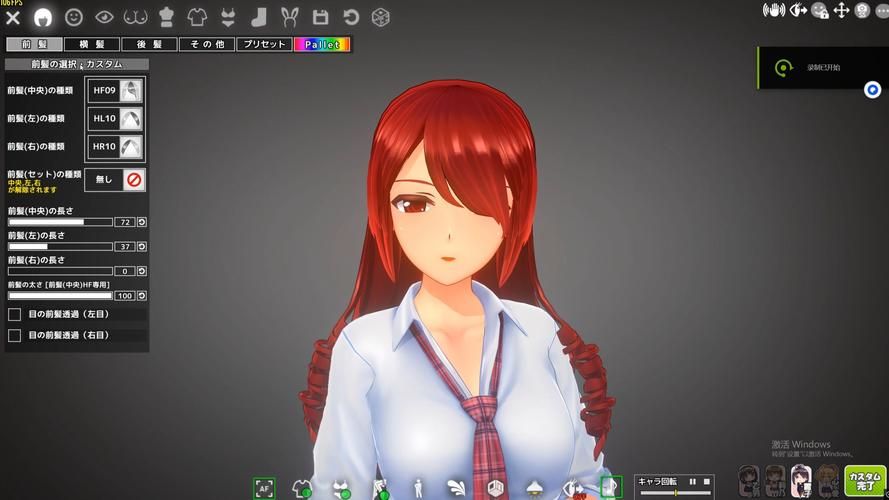889x500 pixels.
Task: Switch to the 後髪 (back hair) tab
Action: [150, 45]
